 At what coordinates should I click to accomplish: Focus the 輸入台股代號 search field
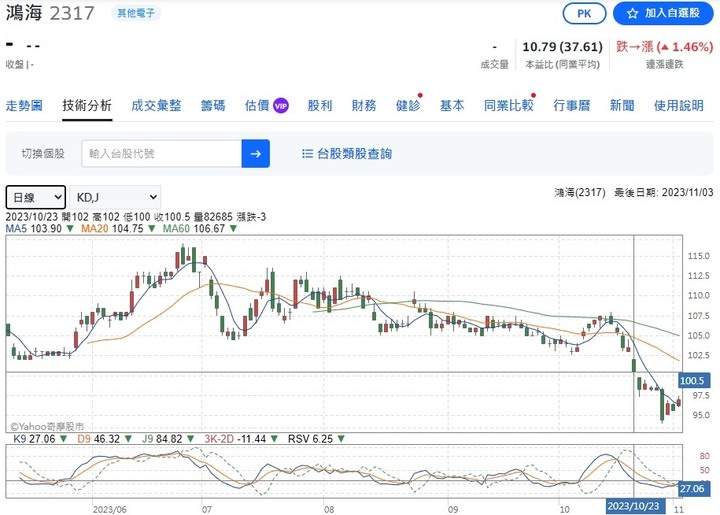162,154
